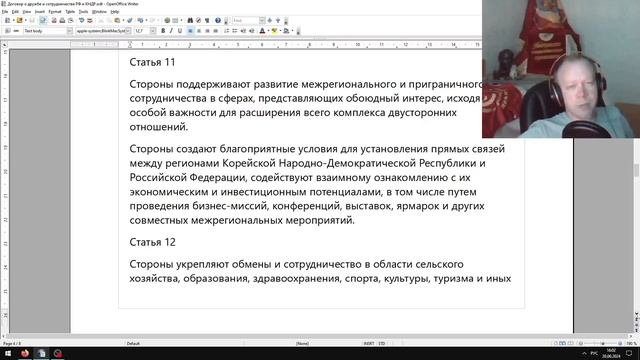This screenshot has height=360, width=640.
Task: Click the Highlighting color button
Action: (x=274, y=31)
